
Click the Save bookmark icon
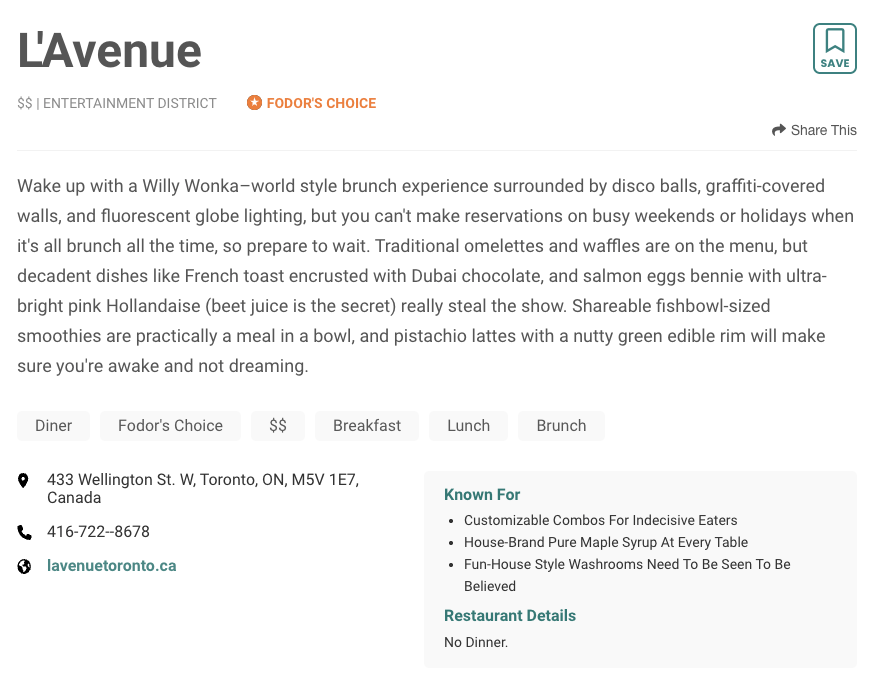pos(834,42)
